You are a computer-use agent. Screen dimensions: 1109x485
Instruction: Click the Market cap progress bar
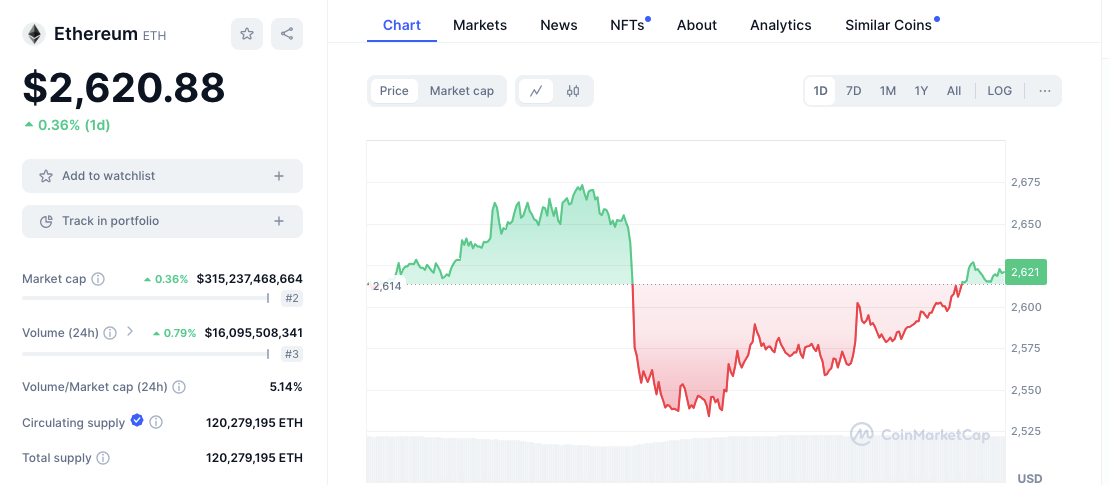(146, 298)
